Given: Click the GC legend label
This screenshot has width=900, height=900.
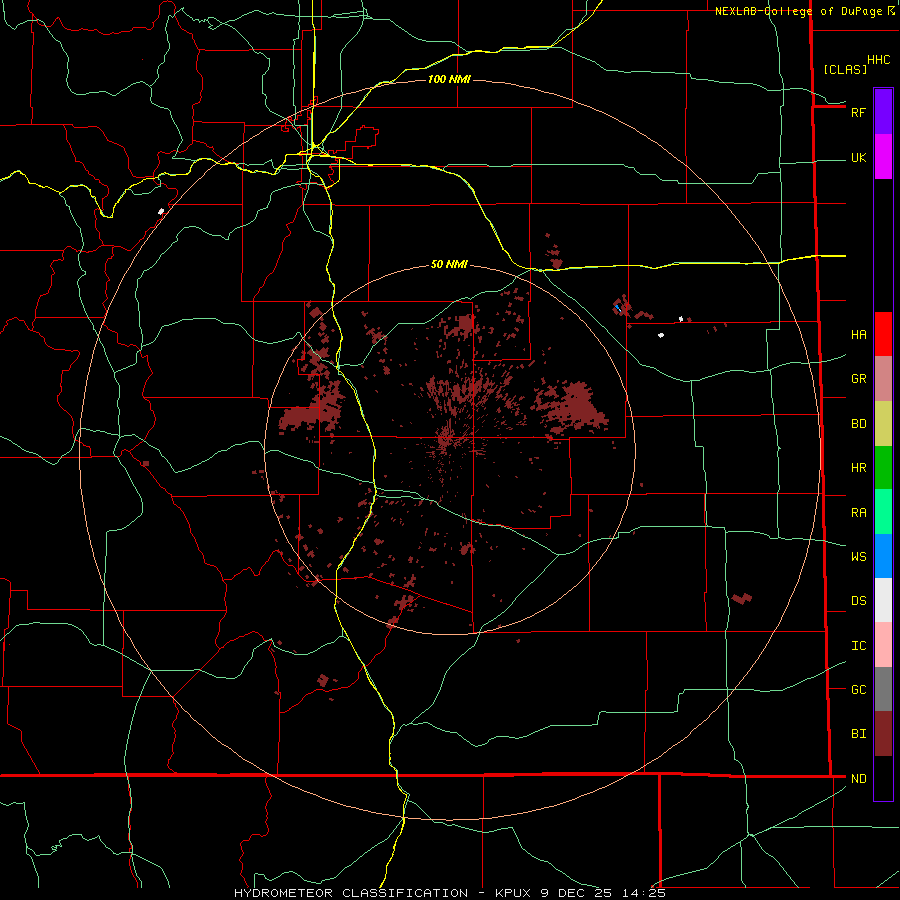Looking at the screenshot, I should 859,690.
